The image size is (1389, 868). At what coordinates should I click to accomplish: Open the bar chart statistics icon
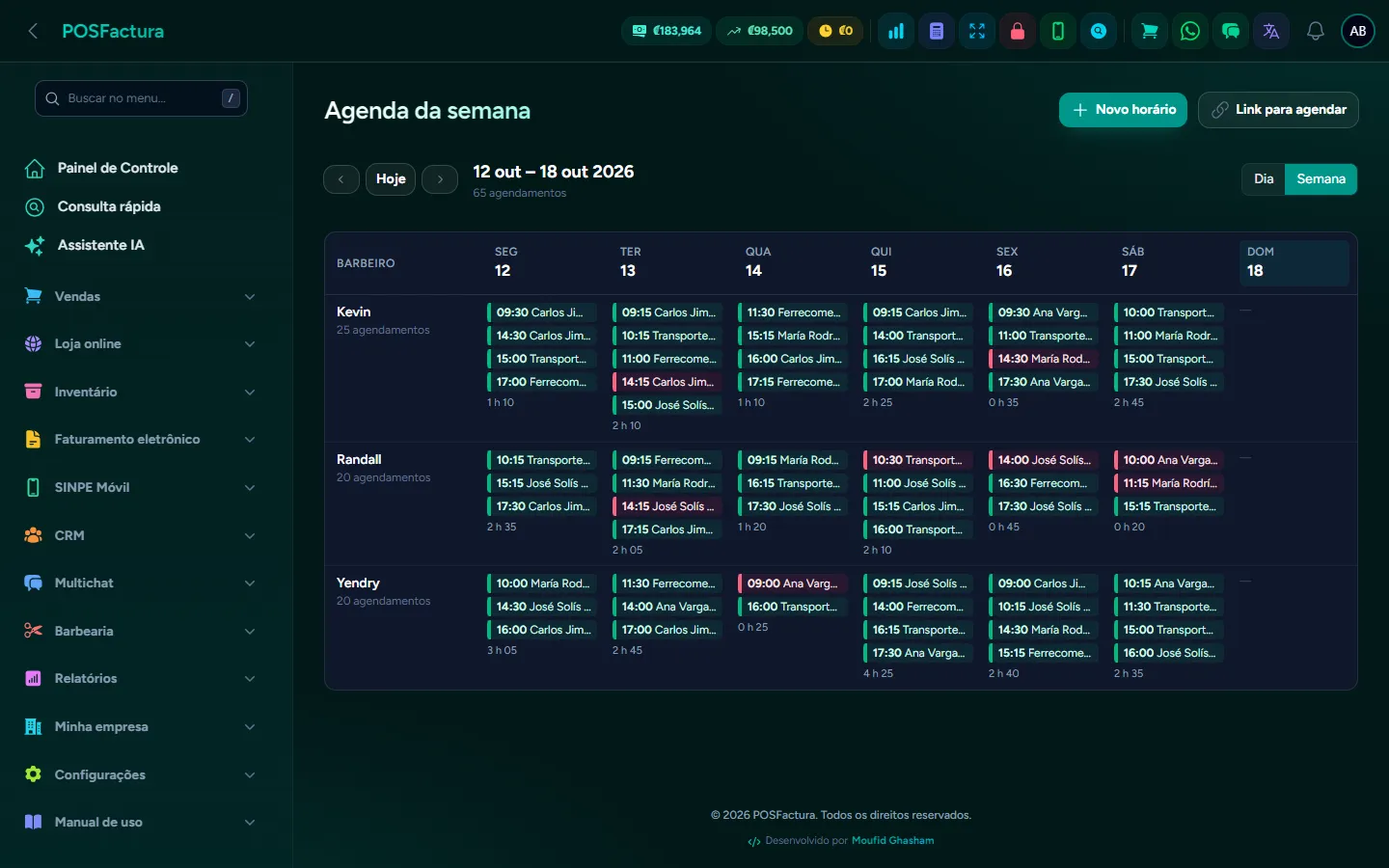(896, 31)
